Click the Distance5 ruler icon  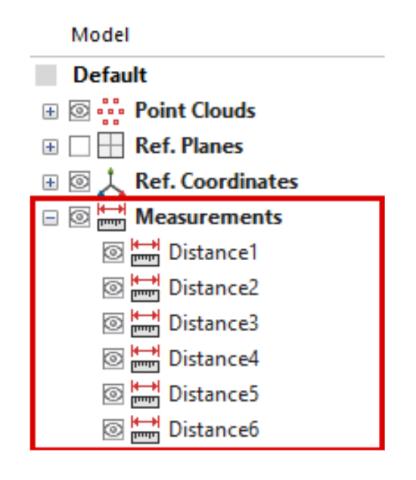[x=145, y=394]
